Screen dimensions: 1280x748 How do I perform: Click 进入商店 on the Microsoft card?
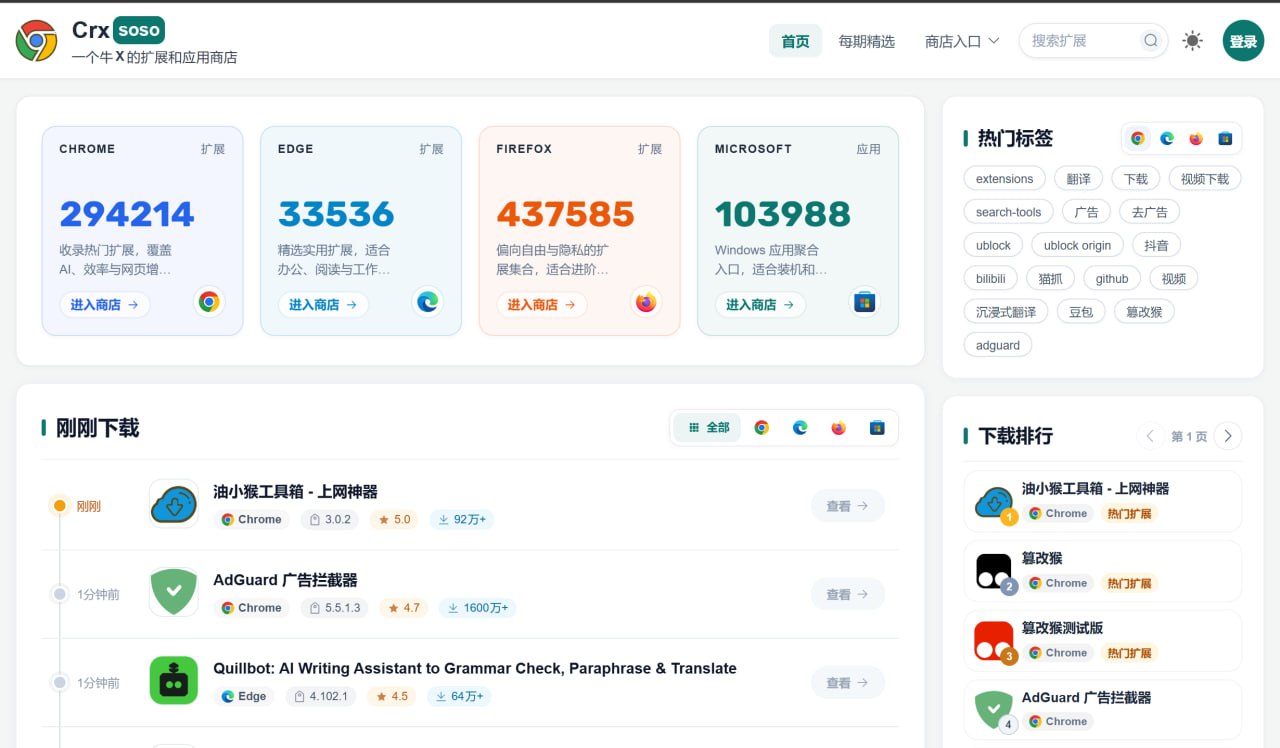coord(760,305)
